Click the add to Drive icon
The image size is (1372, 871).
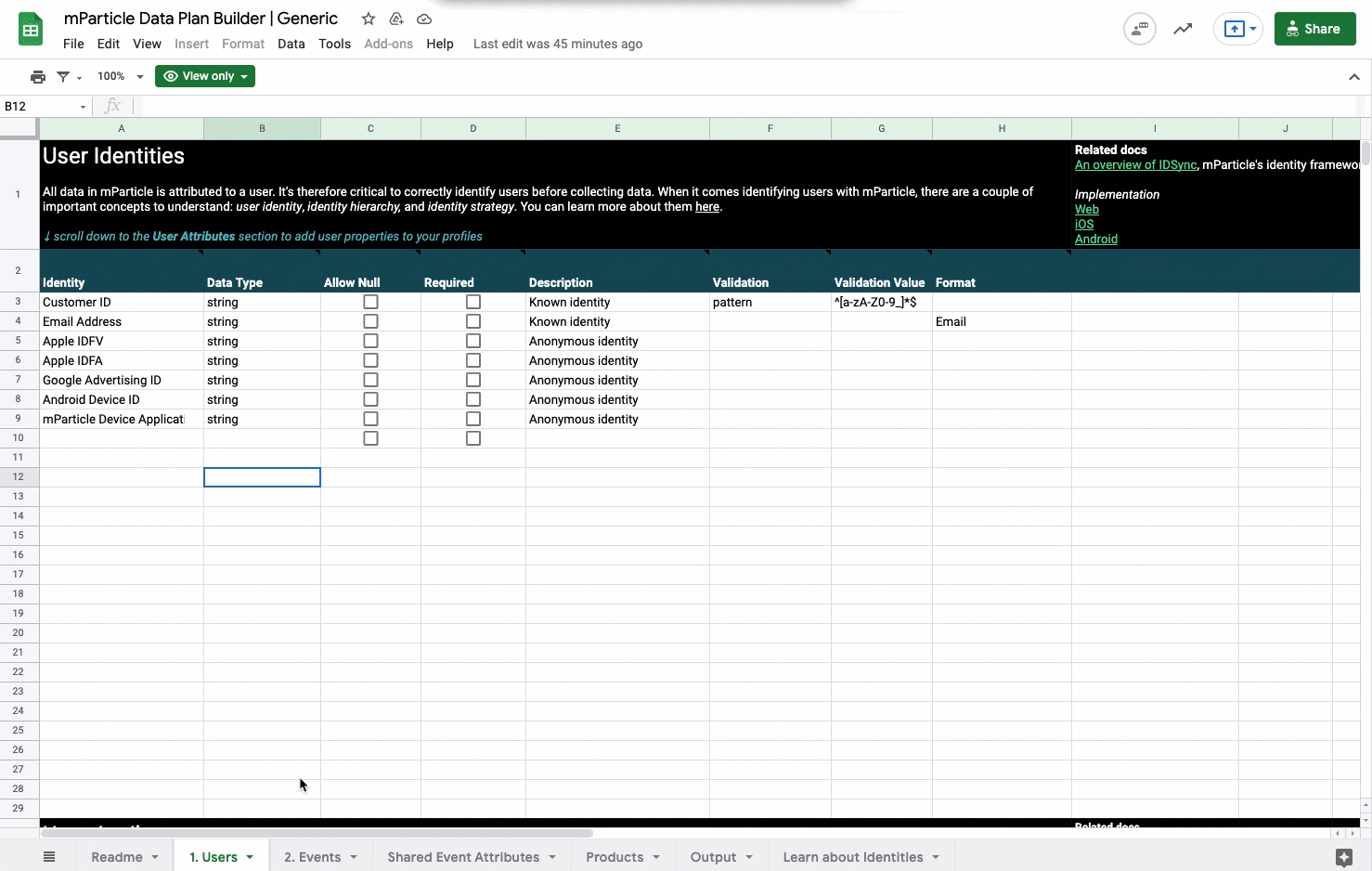click(x=396, y=19)
